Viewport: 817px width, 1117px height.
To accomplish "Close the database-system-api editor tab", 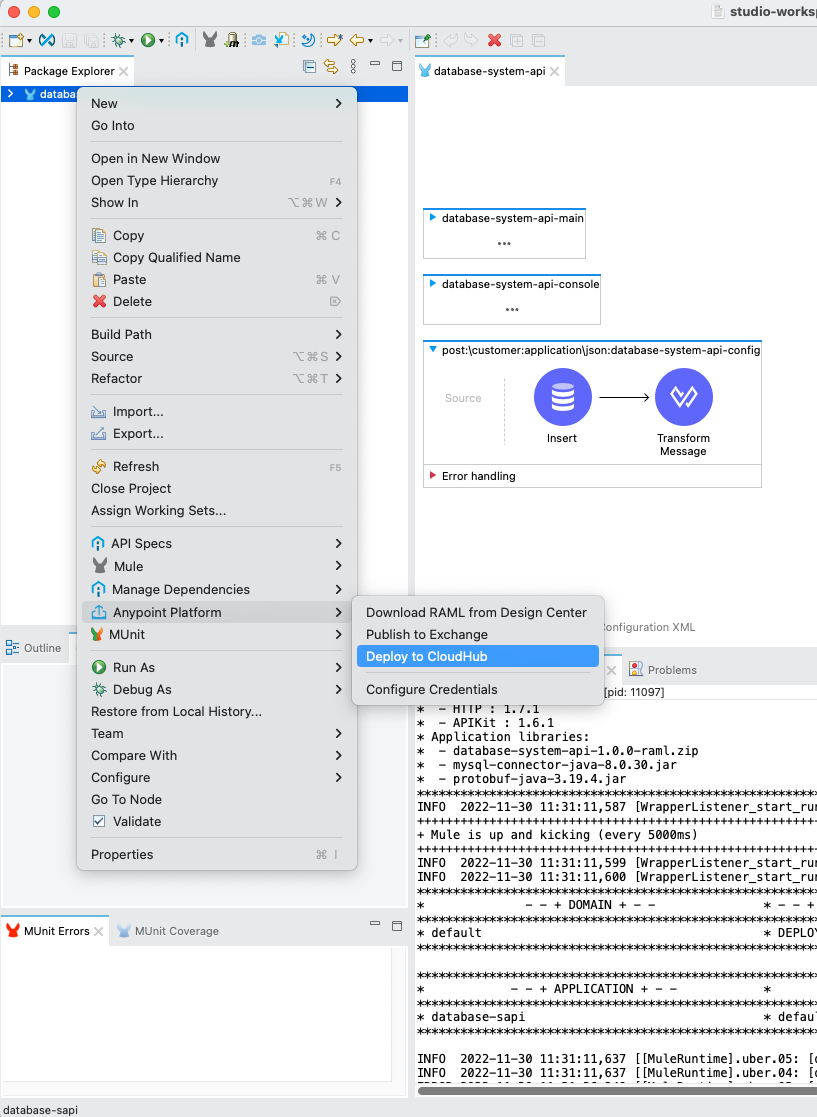I will pyautogui.click(x=554, y=72).
